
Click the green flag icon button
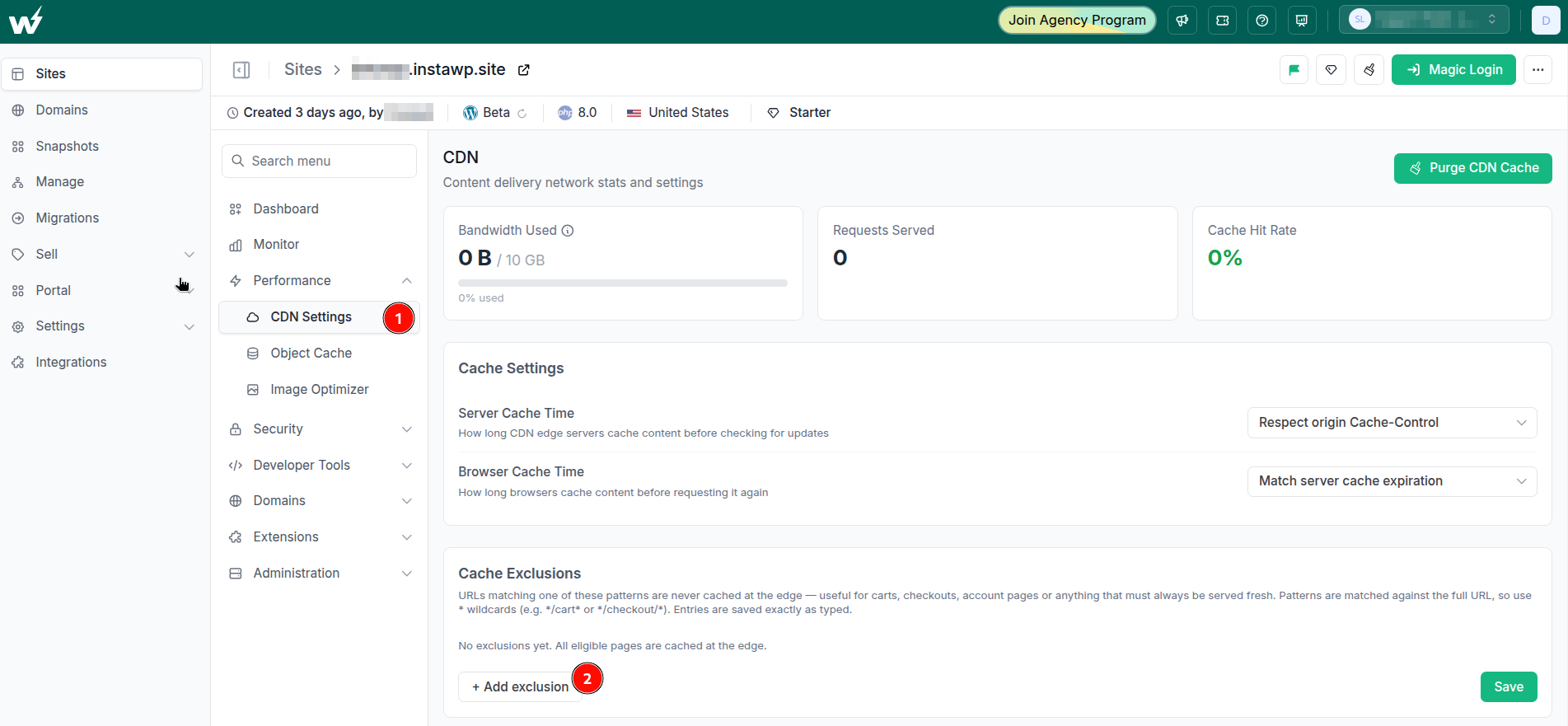click(x=1294, y=70)
